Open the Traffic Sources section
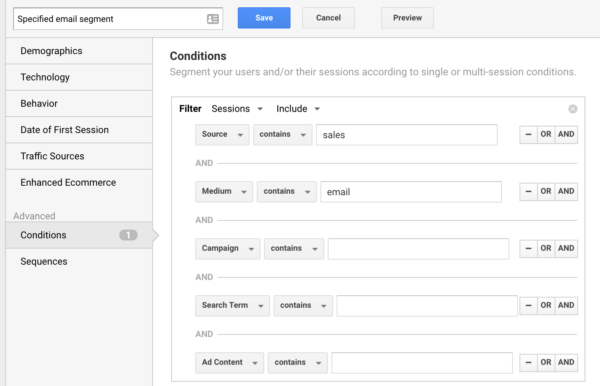 tap(79, 156)
